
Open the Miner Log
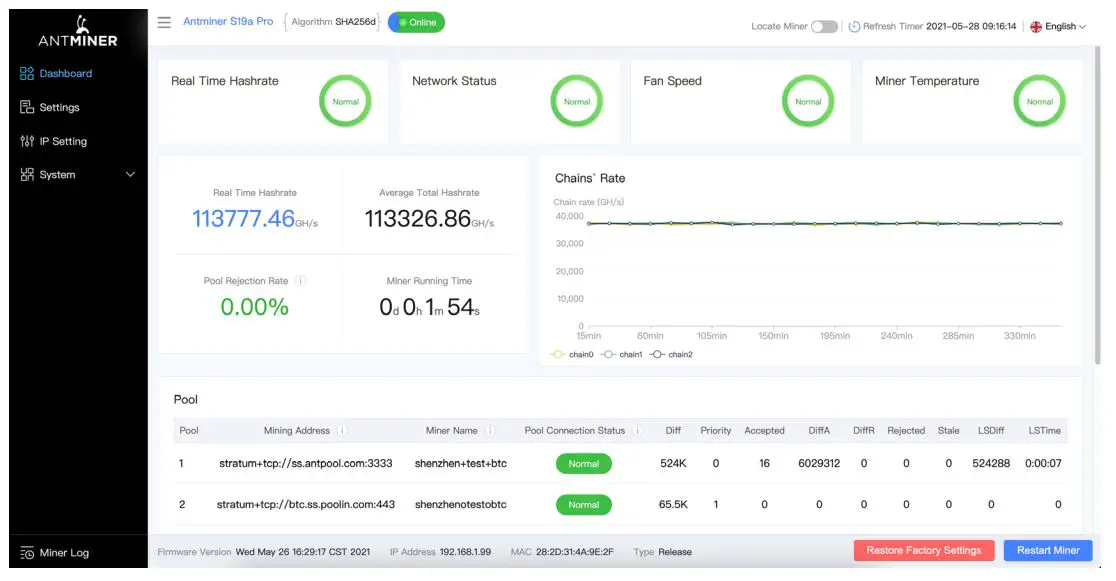coord(65,553)
